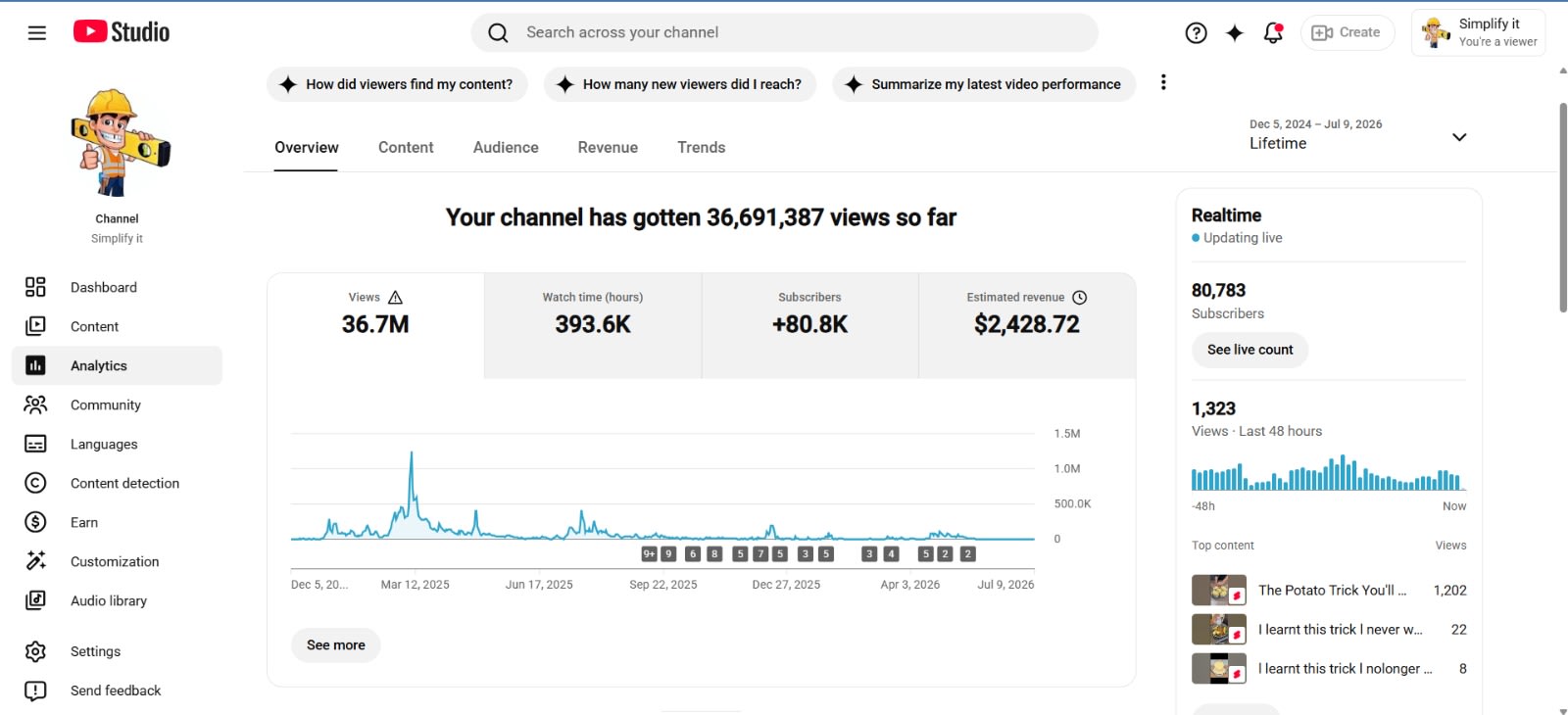This screenshot has height=715, width=1568.
Task: Ask 'How many new viewers did I reach?'
Action: click(x=680, y=84)
